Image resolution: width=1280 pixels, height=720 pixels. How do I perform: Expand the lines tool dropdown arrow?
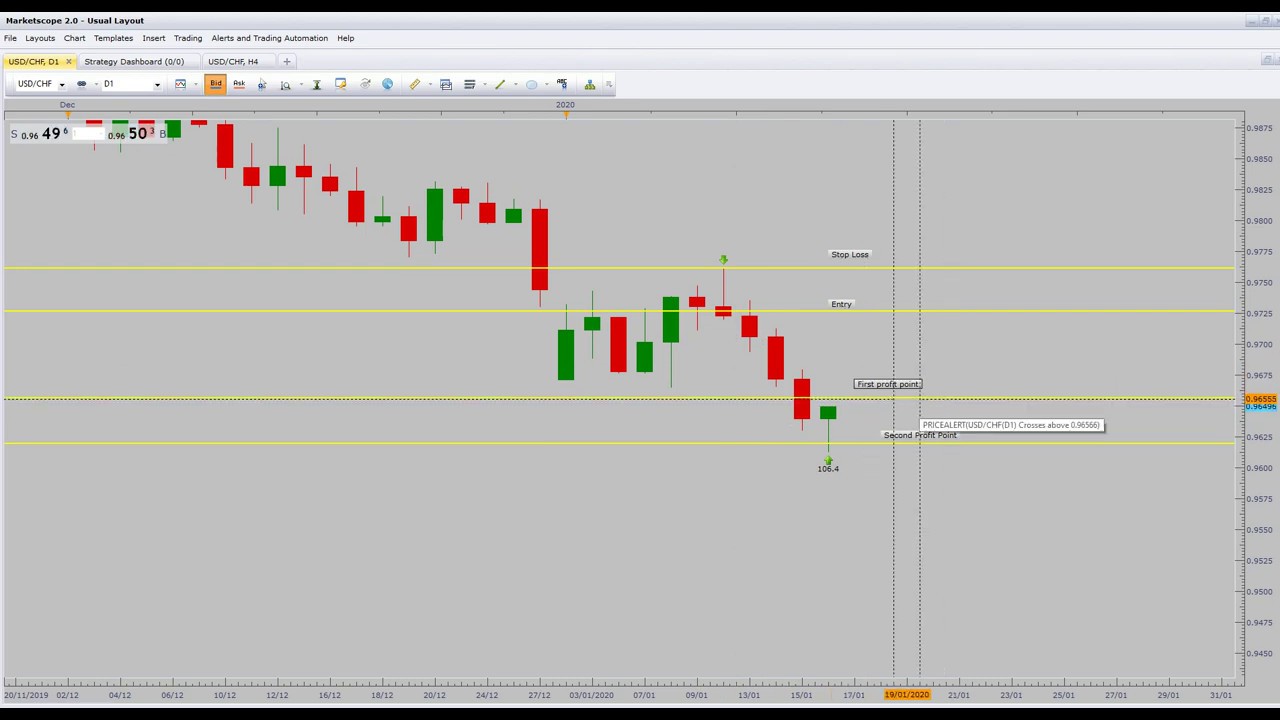[x=484, y=84]
